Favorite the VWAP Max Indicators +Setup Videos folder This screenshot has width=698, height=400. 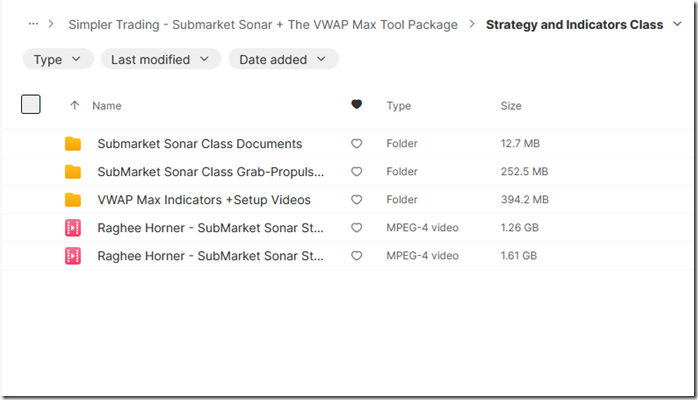pos(357,200)
